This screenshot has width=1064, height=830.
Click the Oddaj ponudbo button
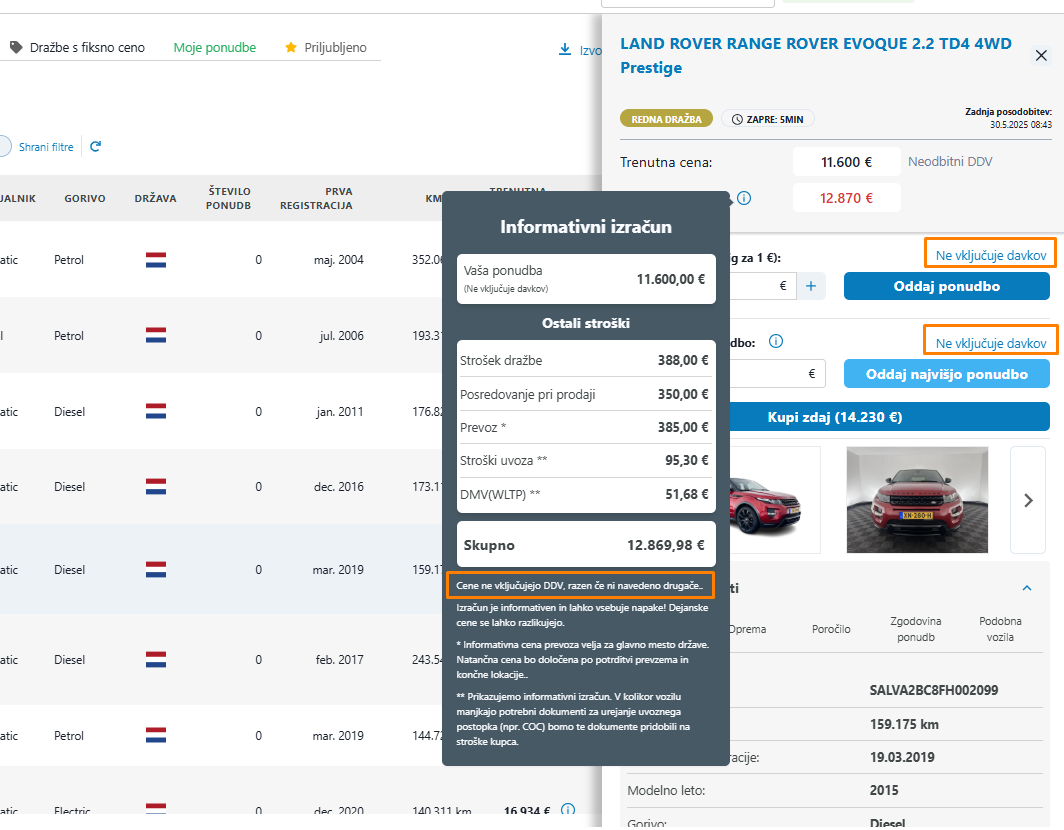(x=947, y=286)
